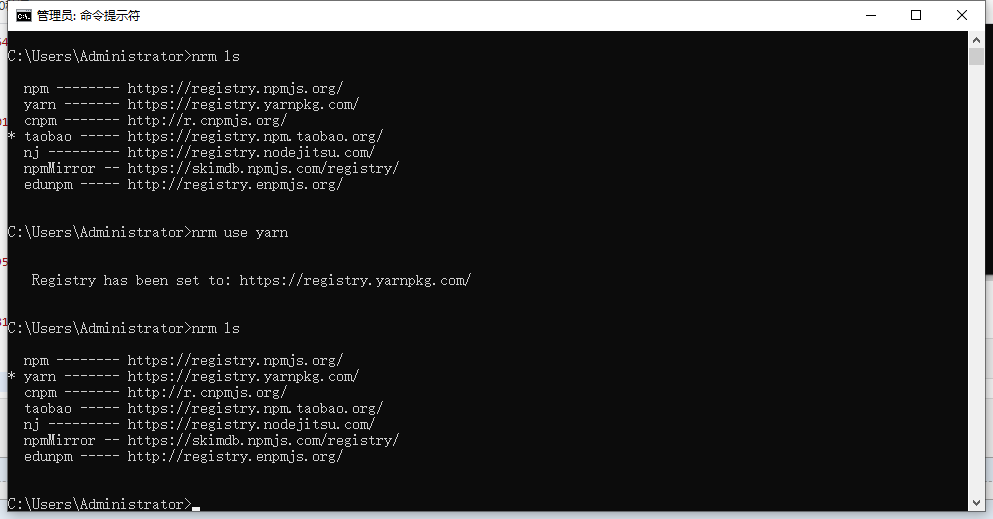Click the 'Registry has been set to' message
The height and width of the screenshot is (519, 993).
pyautogui.click(x=251, y=280)
